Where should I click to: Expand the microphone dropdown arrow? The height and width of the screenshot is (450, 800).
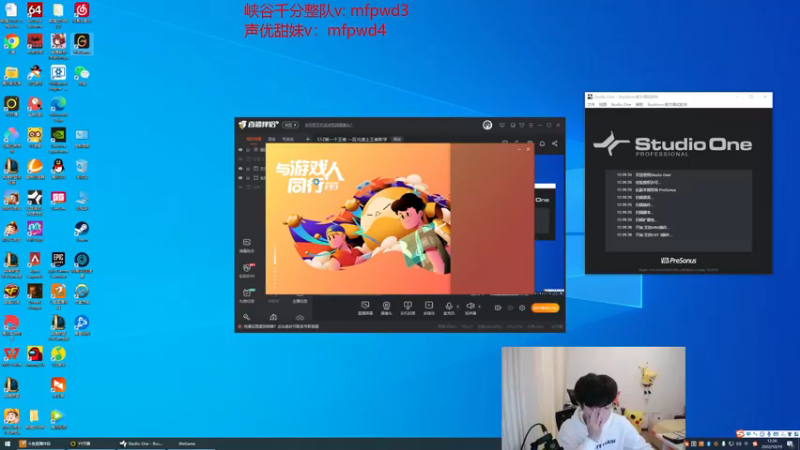458,307
